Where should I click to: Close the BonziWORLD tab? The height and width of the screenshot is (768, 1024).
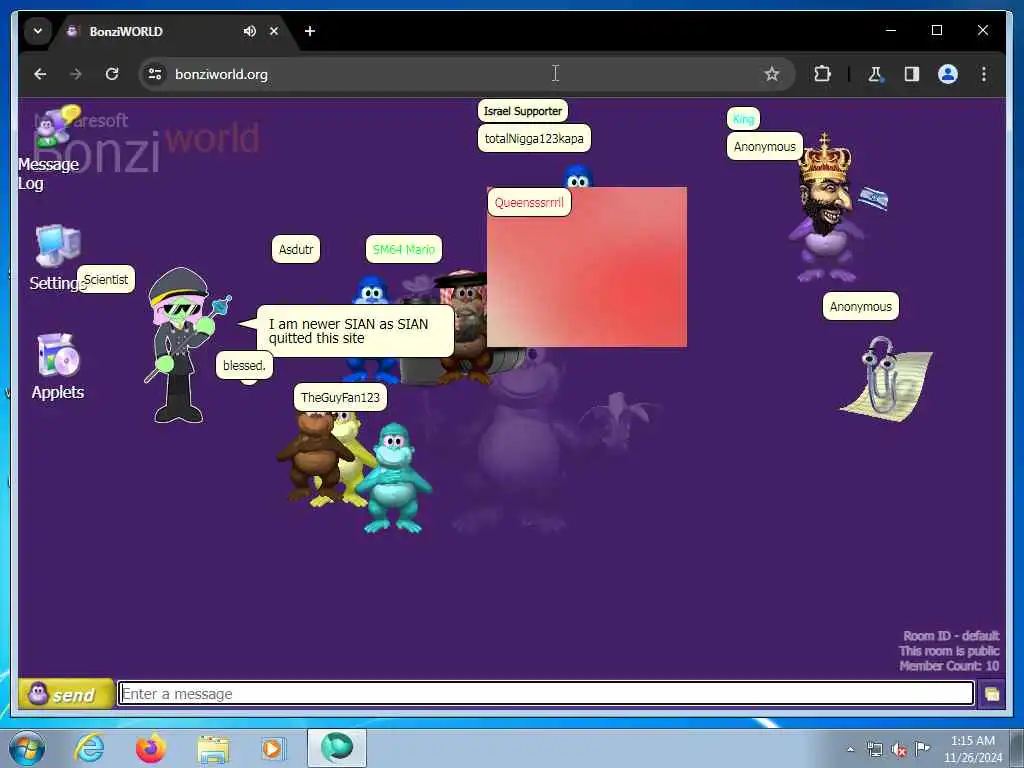click(x=274, y=31)
